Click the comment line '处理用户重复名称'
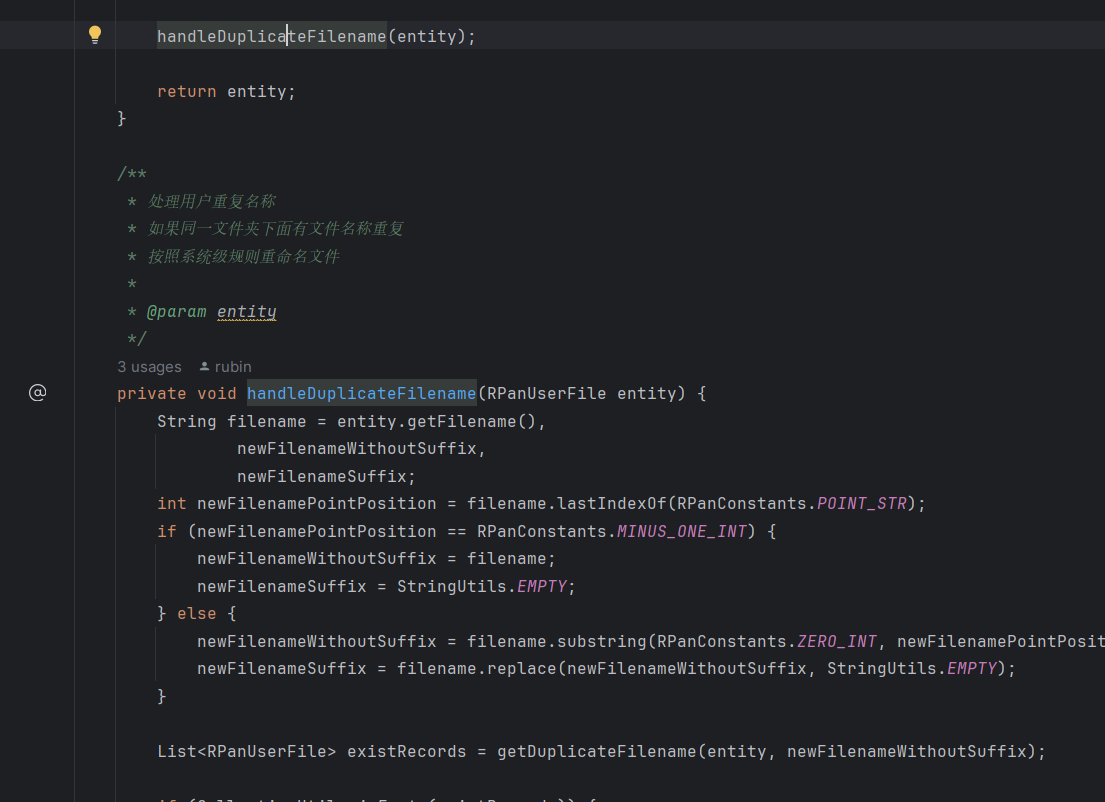The width and height of the screenshot is (1105, 802). 211,202
